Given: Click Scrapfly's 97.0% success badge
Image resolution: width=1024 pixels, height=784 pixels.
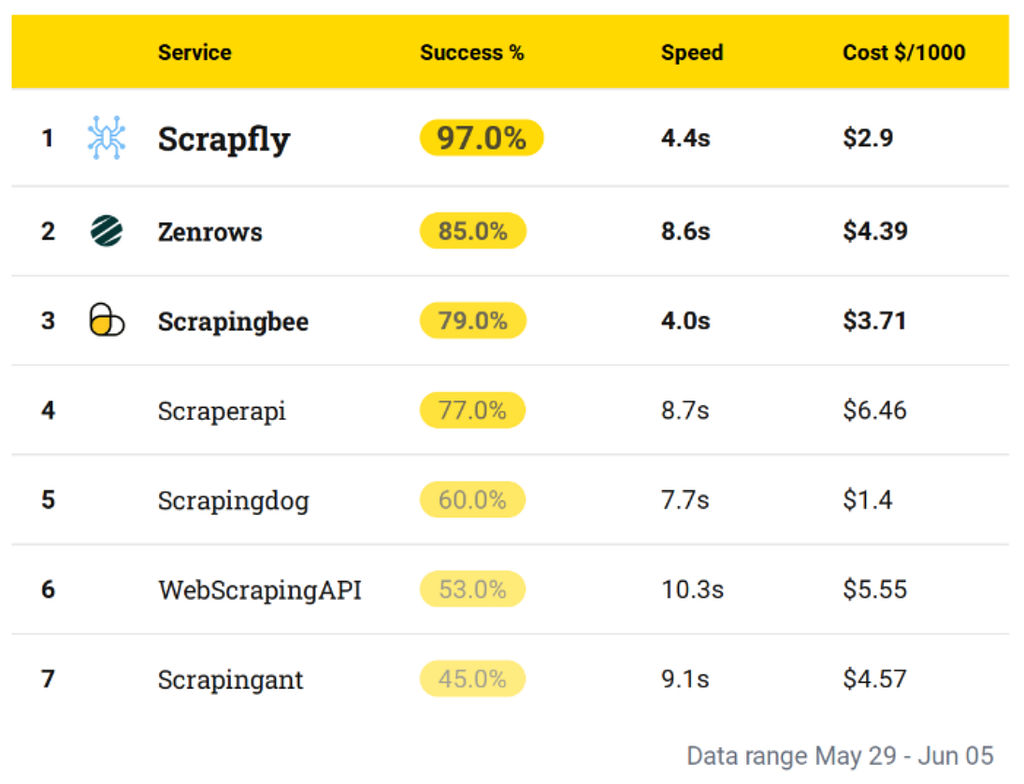Looking at the screenshot, I should point(481,138).
